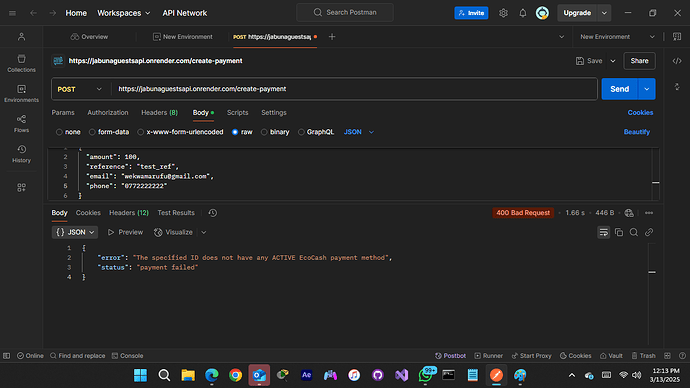690x388 pixels.
Task: Open the Collections sidebar panel
Action: point(21,63)
